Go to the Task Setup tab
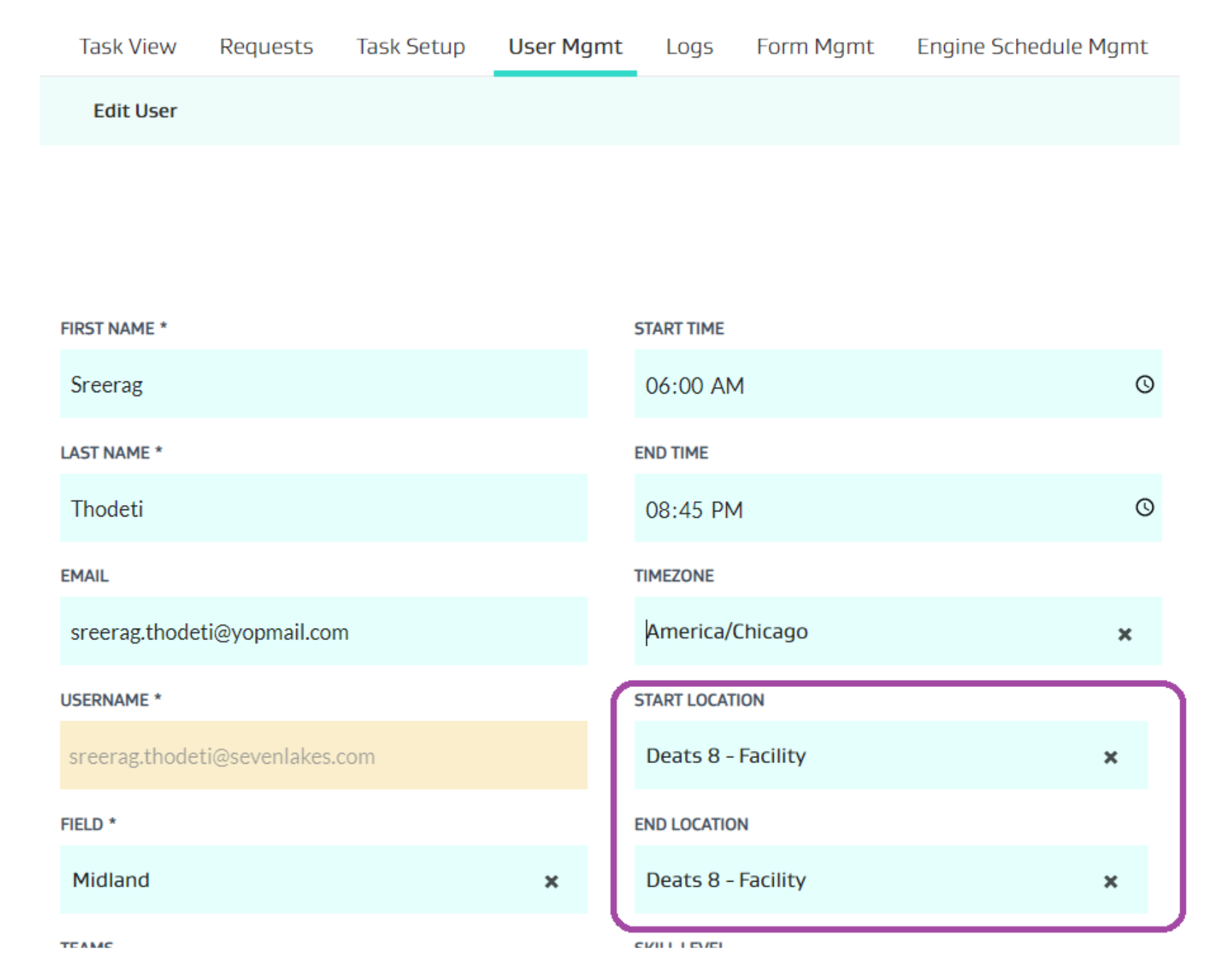 [411, 47]
